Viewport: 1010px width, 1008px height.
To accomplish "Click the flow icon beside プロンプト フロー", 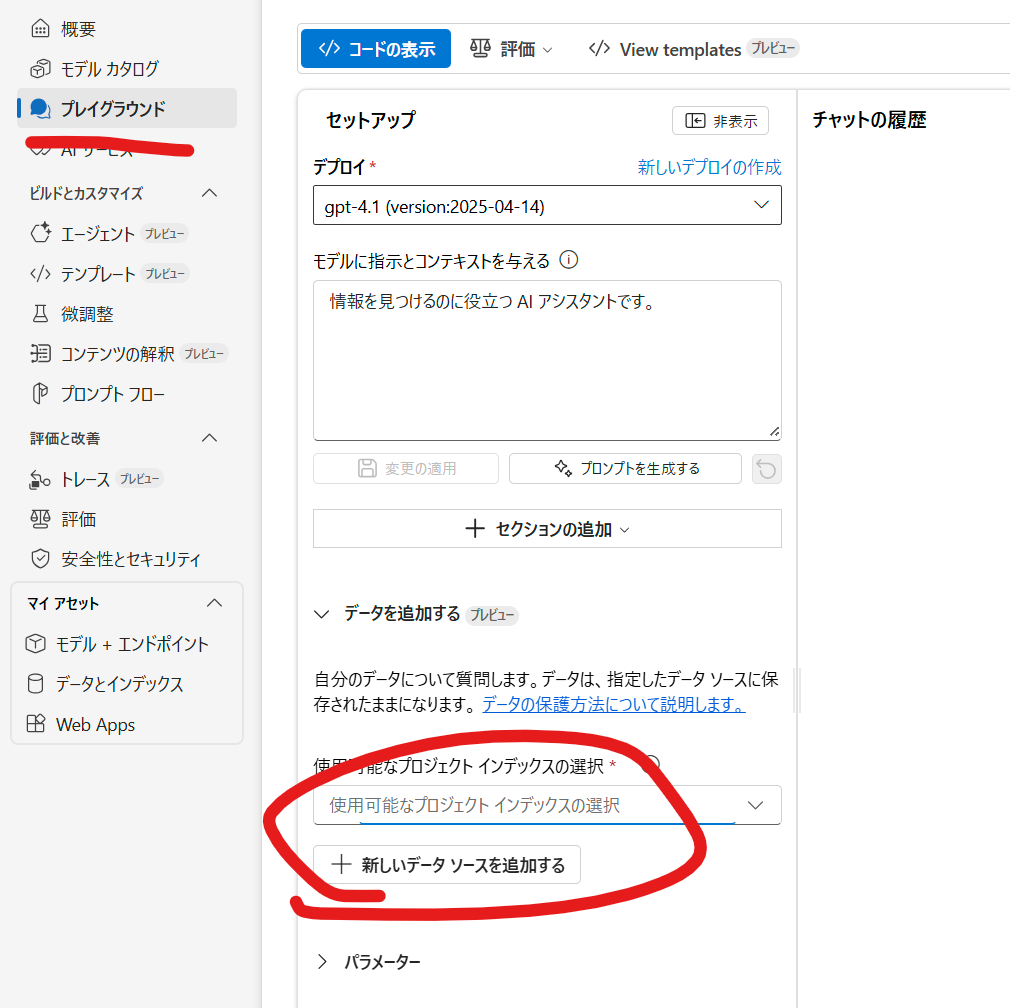I will click(40, 394).
